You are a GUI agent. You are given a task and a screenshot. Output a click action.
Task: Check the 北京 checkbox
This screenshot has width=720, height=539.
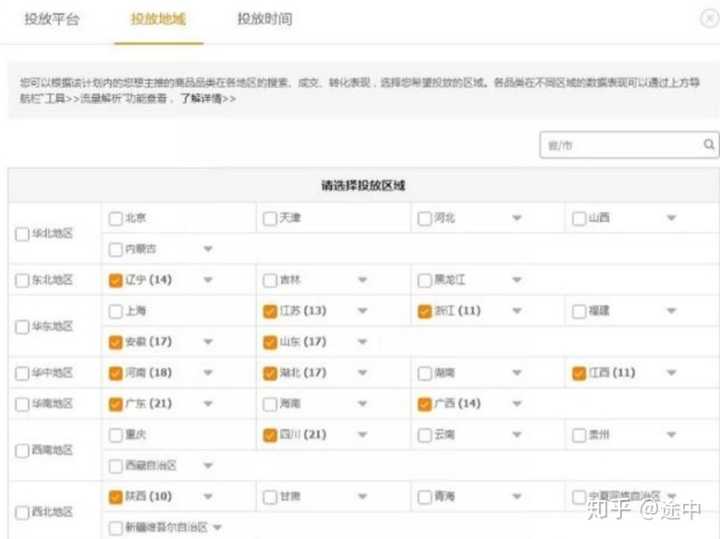[x=116, y=218]
